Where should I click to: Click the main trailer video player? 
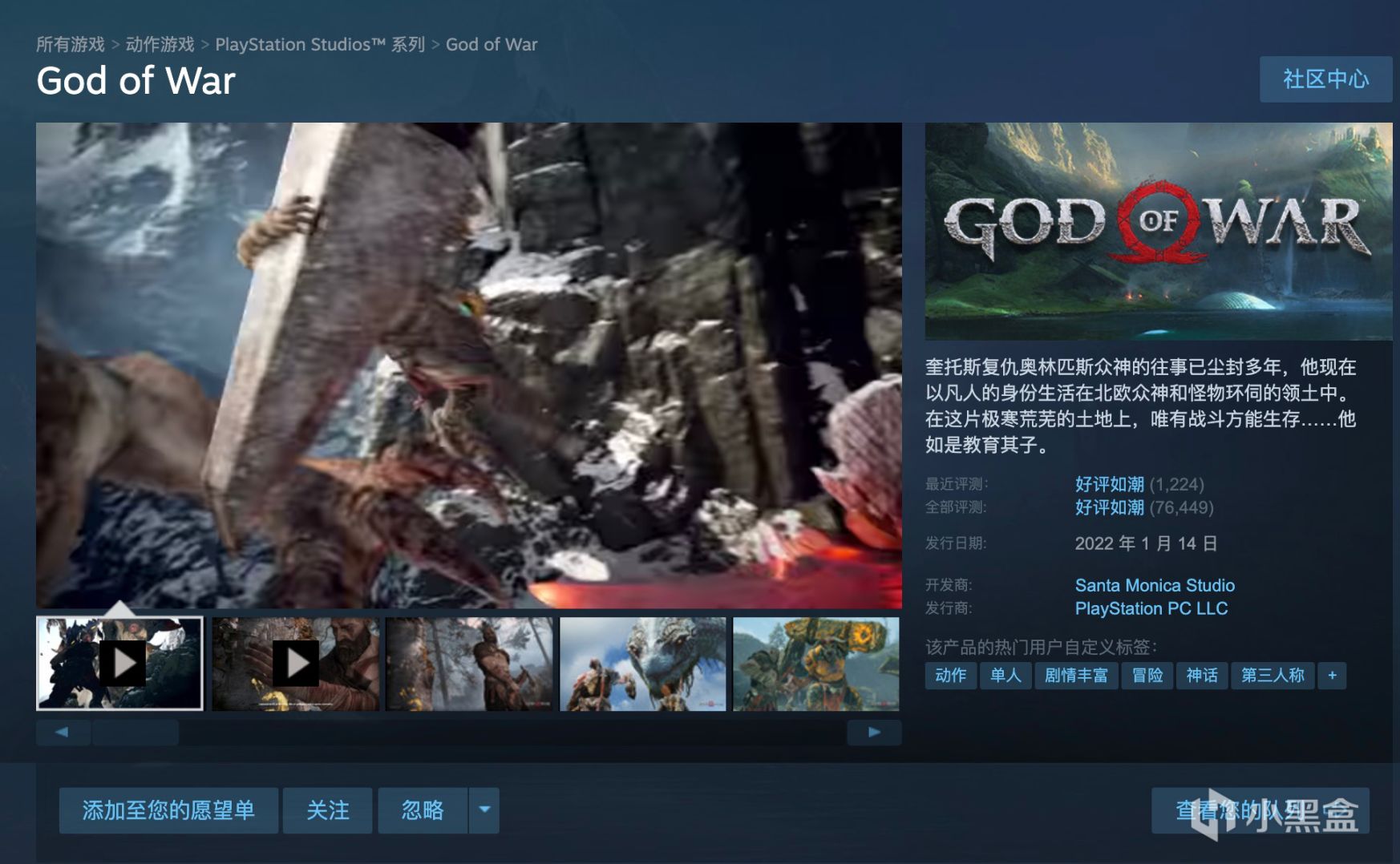pos(469,365)
